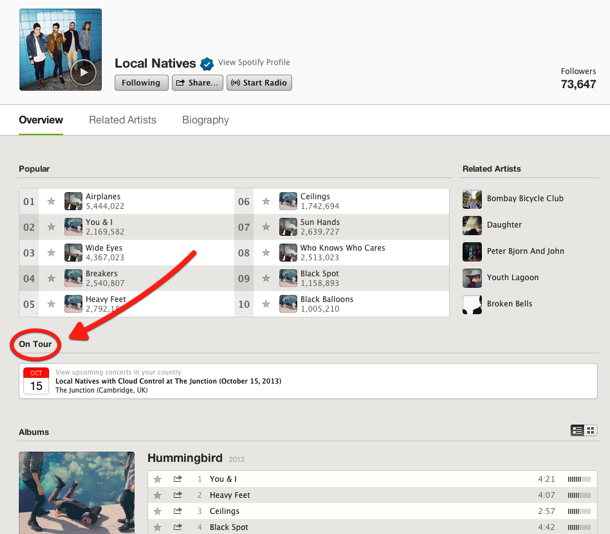This screenshot has height=534, width=610.
Task: Click the popularity bar for You & I
Action: click(579, 479)
